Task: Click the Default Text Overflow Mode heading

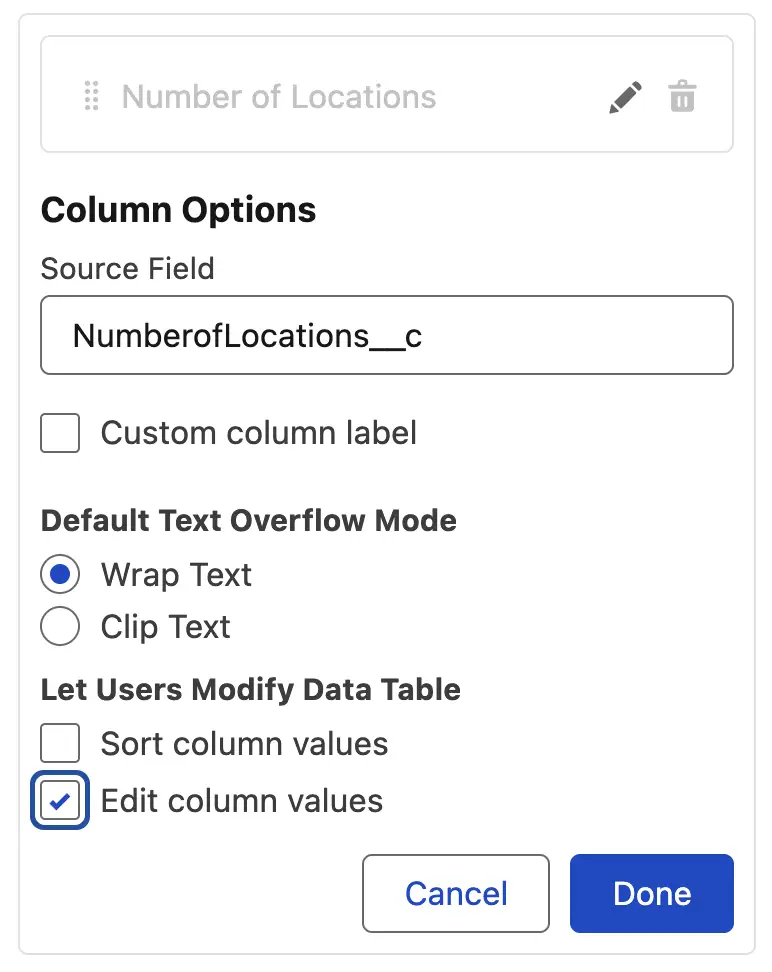Action: [249, 520]
